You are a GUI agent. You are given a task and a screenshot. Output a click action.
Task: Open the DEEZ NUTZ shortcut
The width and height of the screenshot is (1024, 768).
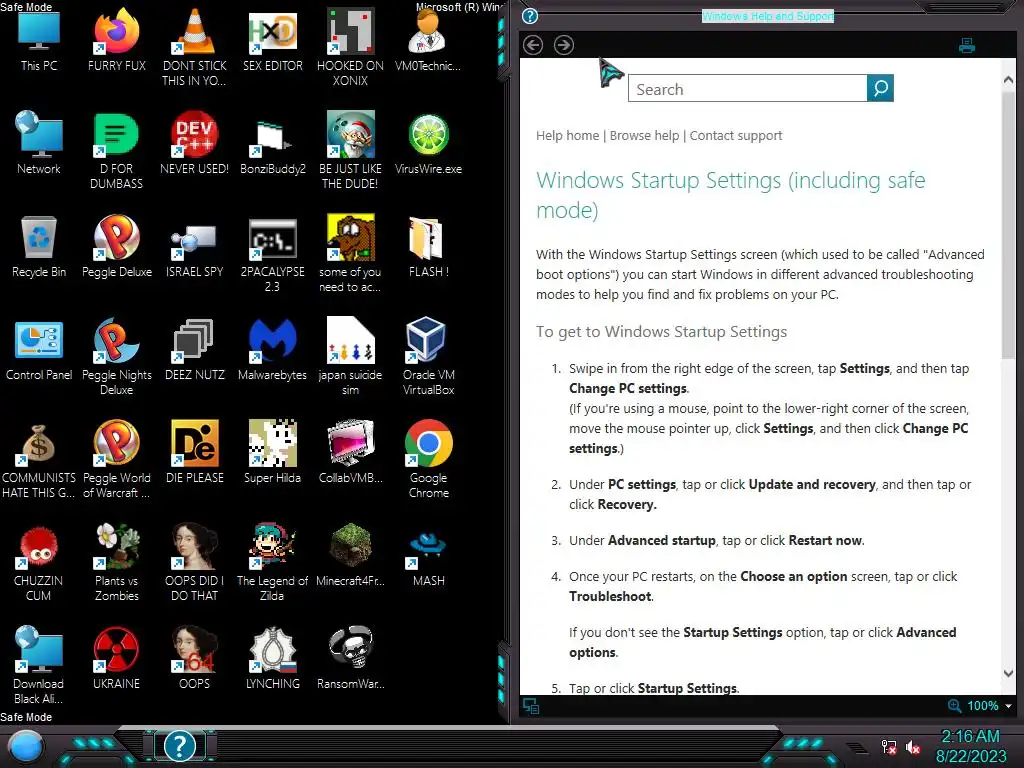194,349
